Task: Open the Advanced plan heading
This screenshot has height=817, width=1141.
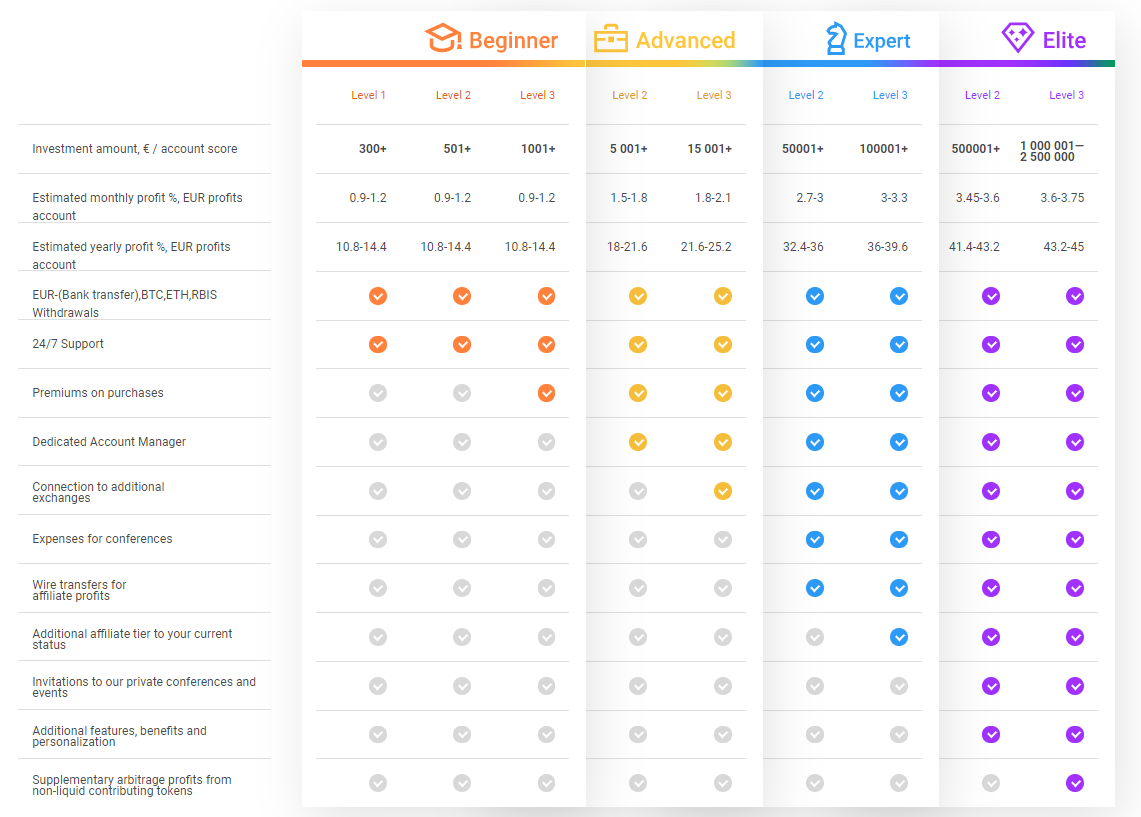Action: pos(685,40)
